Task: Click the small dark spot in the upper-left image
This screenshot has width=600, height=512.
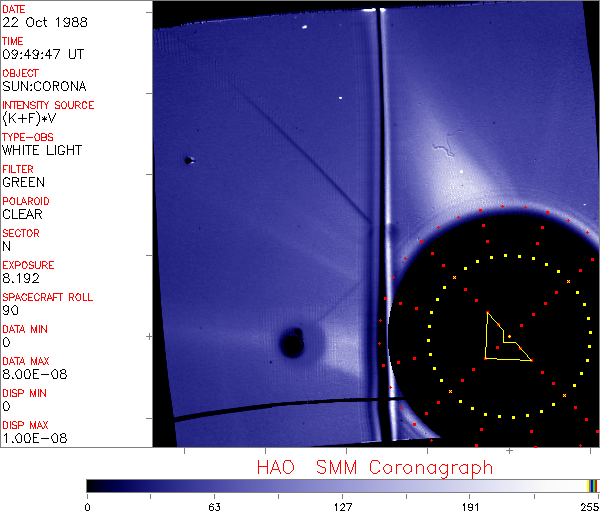Action: [188, 160]
